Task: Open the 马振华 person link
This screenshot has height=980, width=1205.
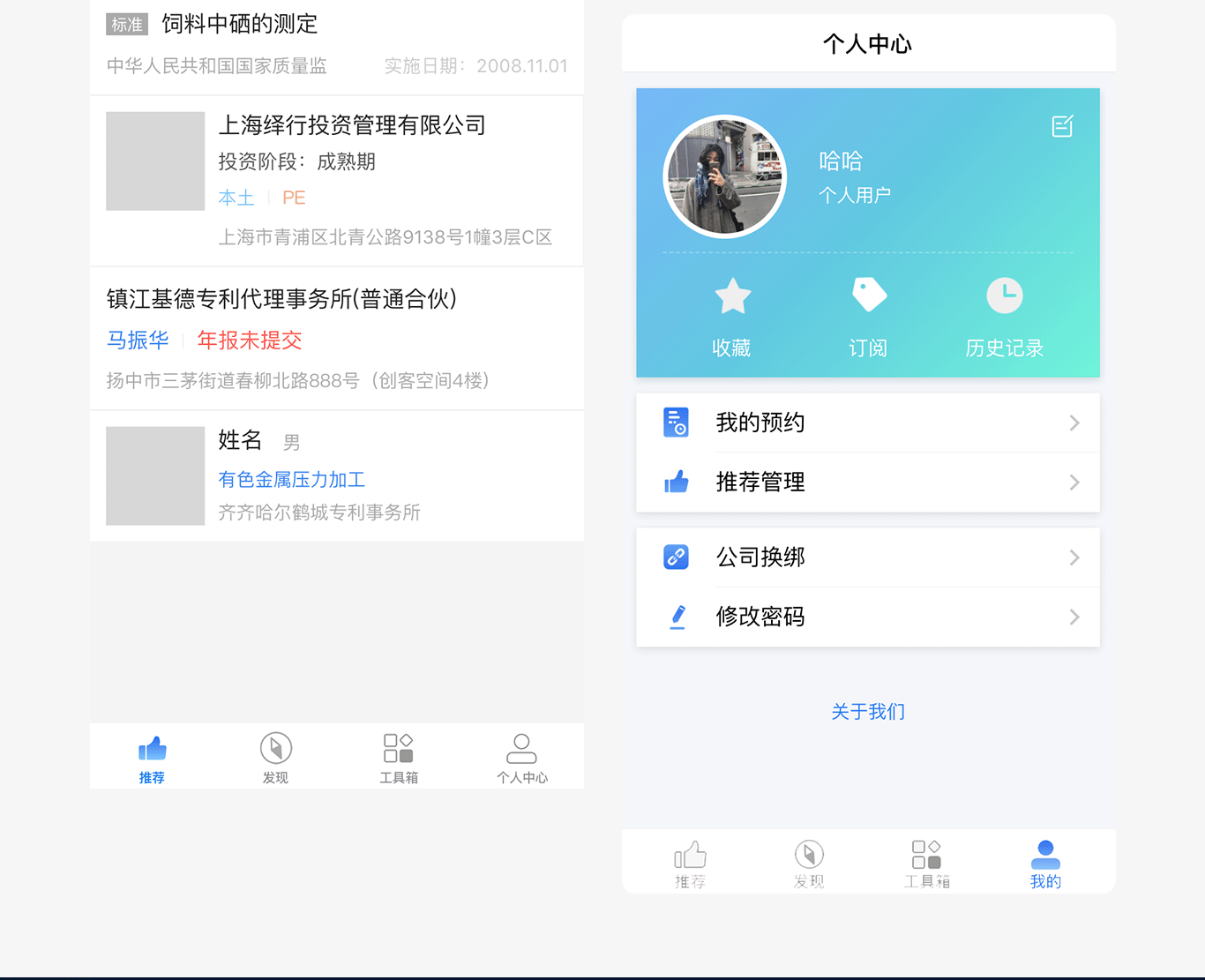Action: pos(138,340)
